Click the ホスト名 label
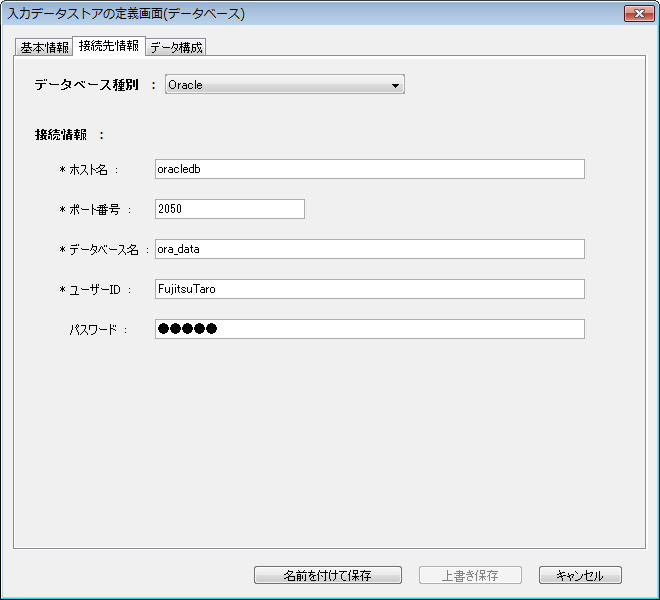The width and height of the screenshot is (660, 600). click(88, 170)
